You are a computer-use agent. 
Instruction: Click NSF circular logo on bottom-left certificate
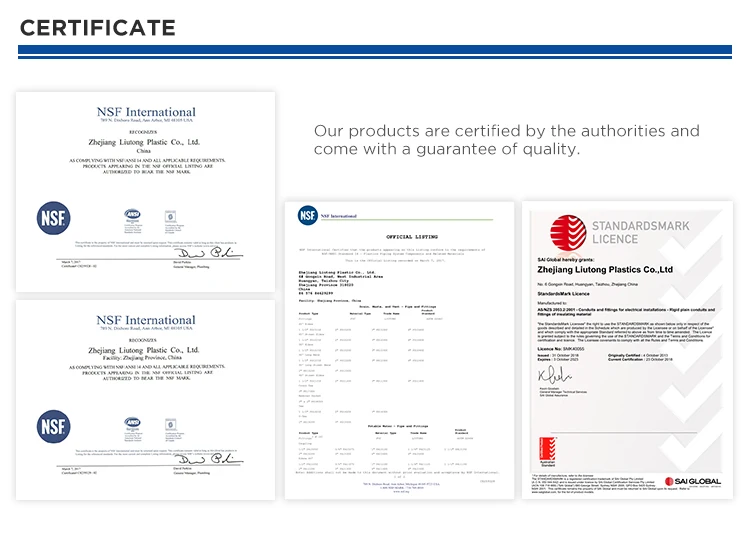[x=53, y=426]
